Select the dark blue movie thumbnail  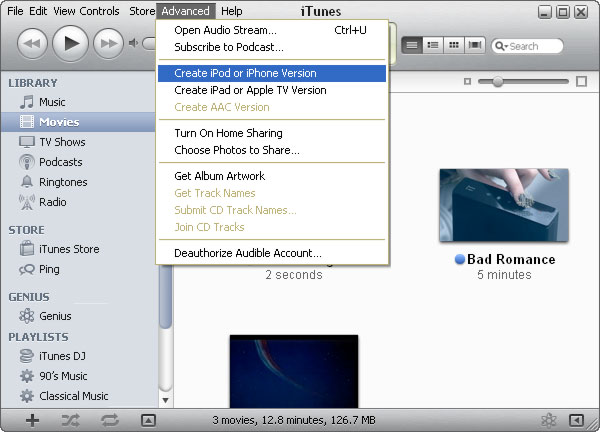(x=294, y=371)
